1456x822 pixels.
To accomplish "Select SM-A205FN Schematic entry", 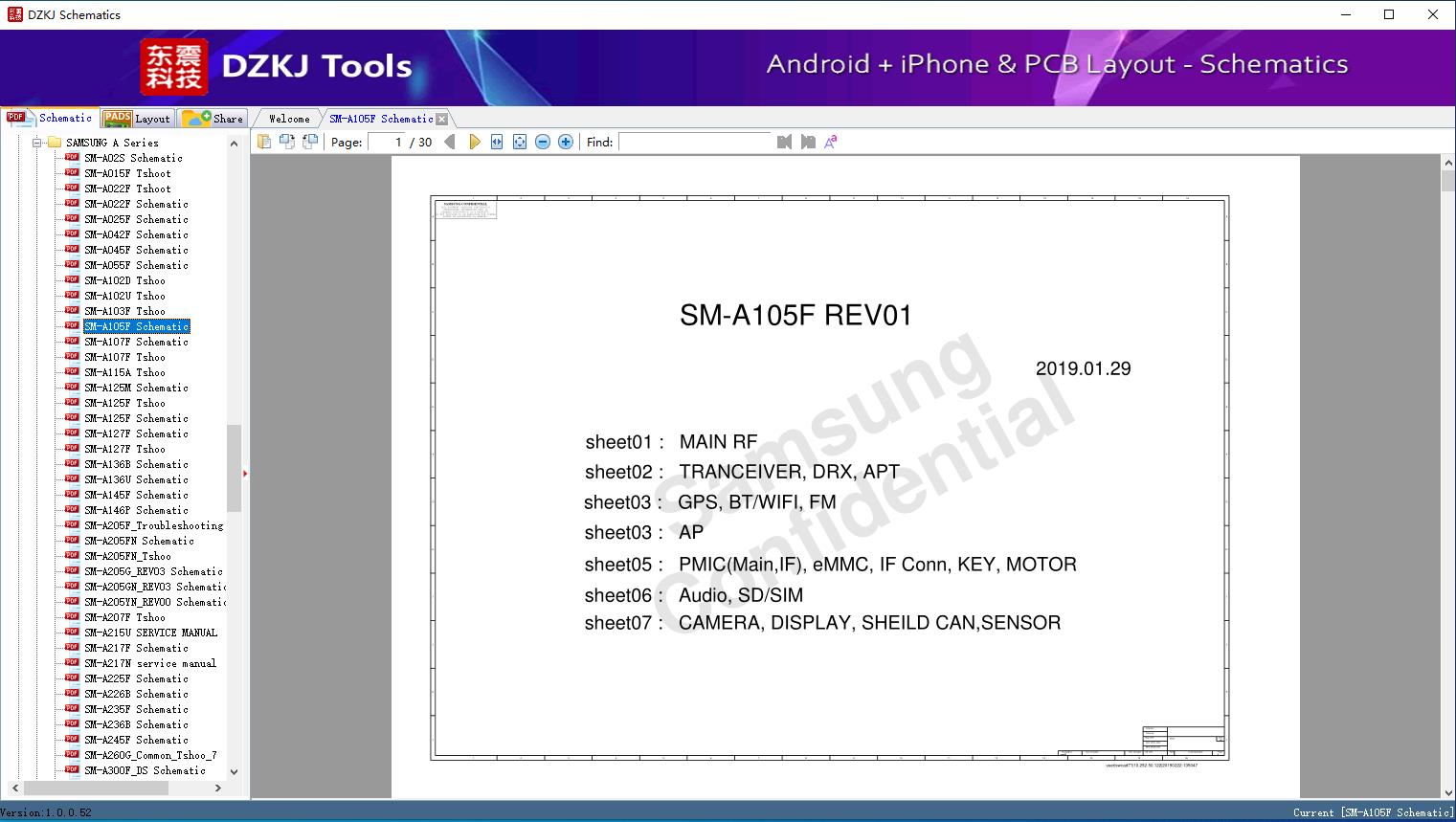I will coord(139,541).
